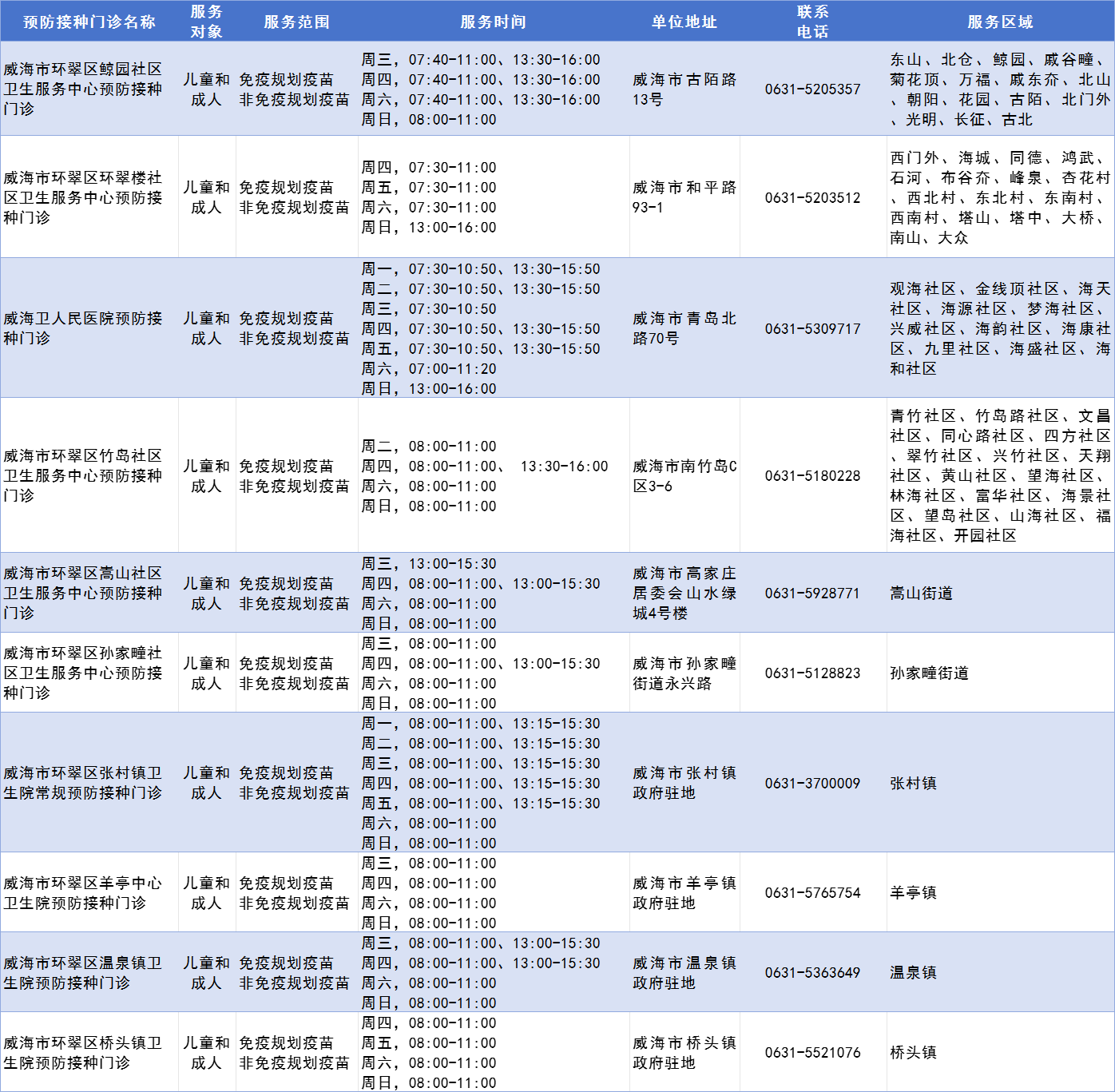The image size is (1115, 1092).
Task: Click phone number 0631-5363649
Action: [x=812, y=973]
